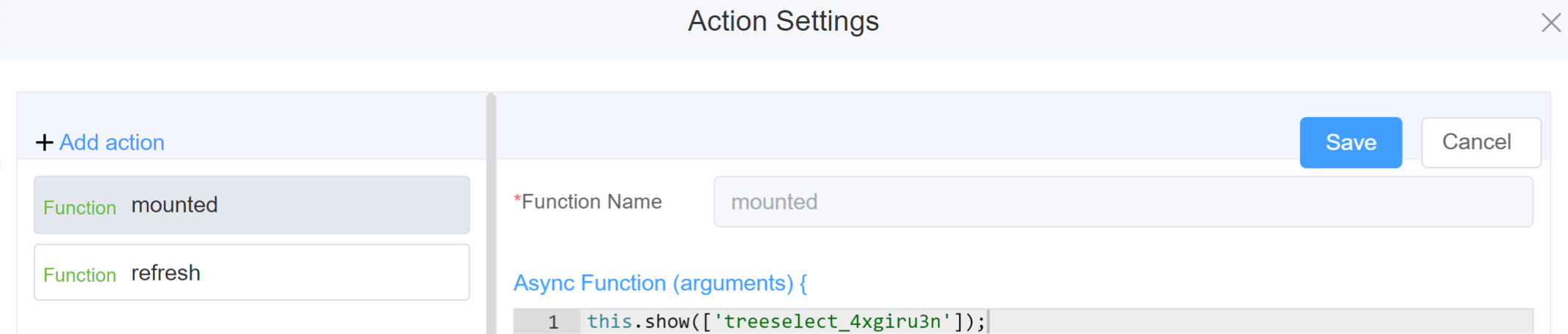
Task: Click the plus icon beside Add action
Action: (x=45, y=142)
